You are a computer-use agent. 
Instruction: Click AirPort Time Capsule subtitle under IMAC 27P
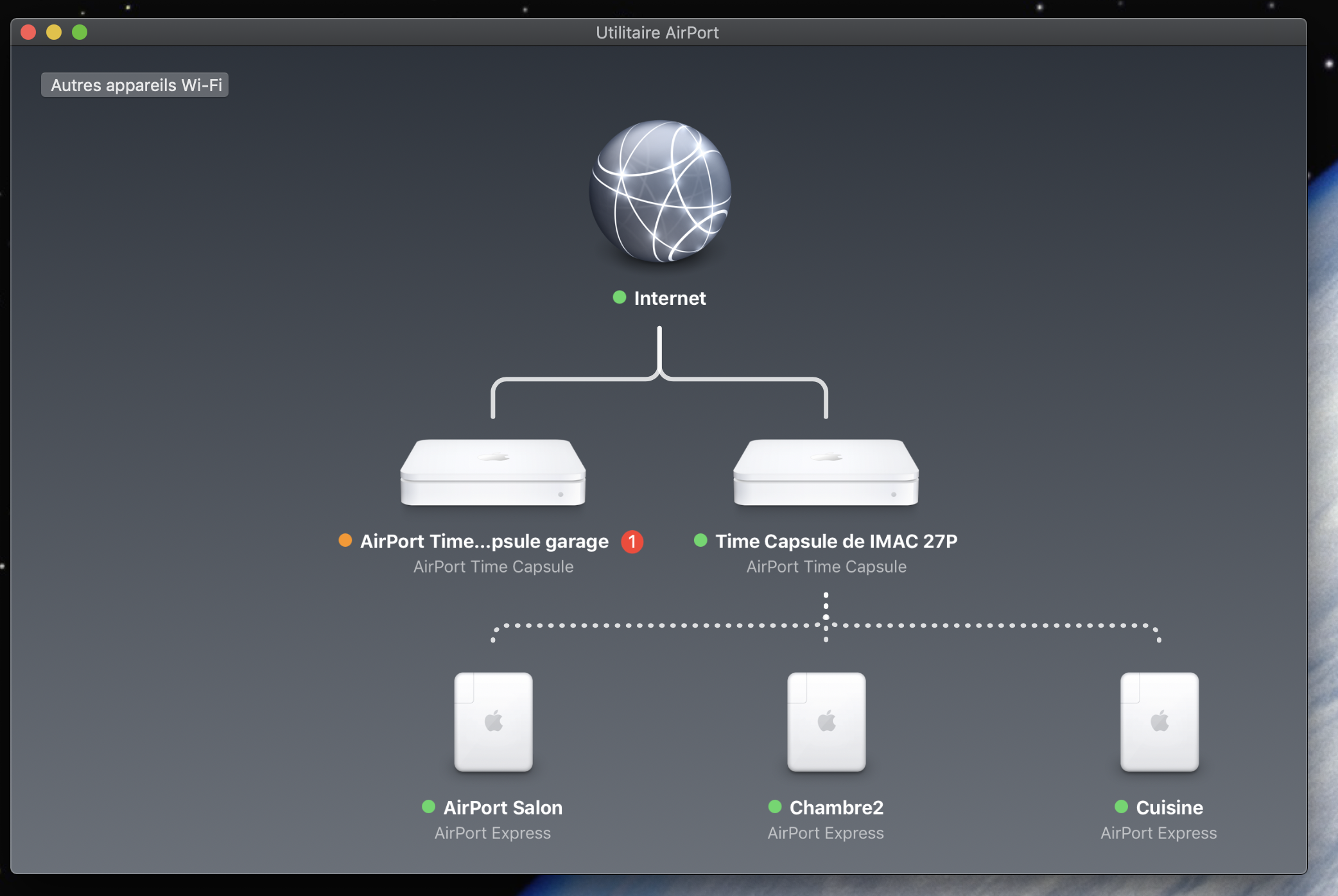[826, 567]
